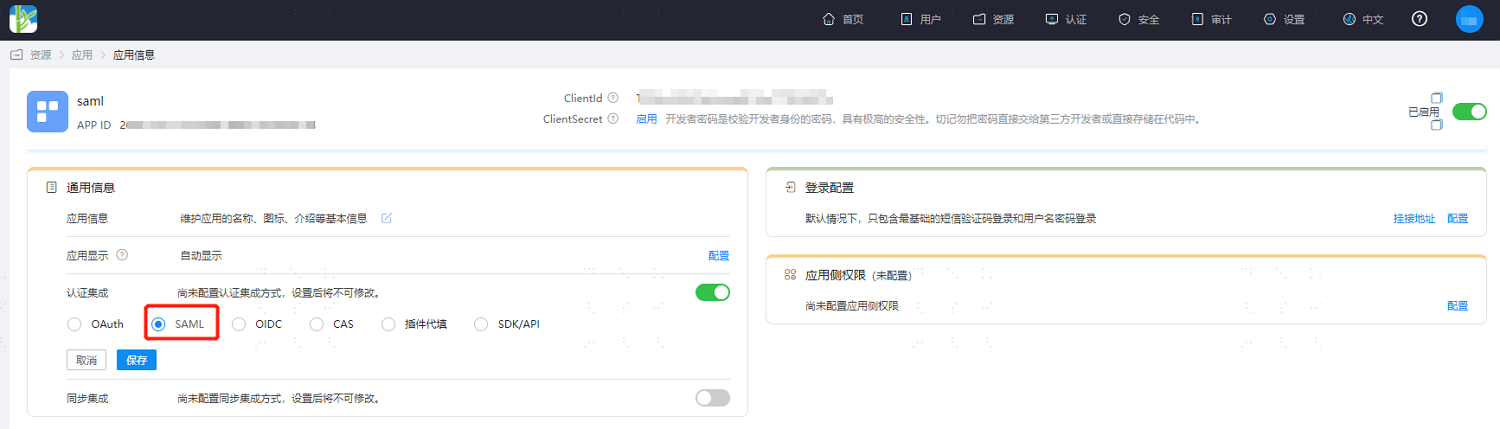1500x429 pixels.
Task: Click the 应用侧权限 panel icon
Action: (790, 275)
